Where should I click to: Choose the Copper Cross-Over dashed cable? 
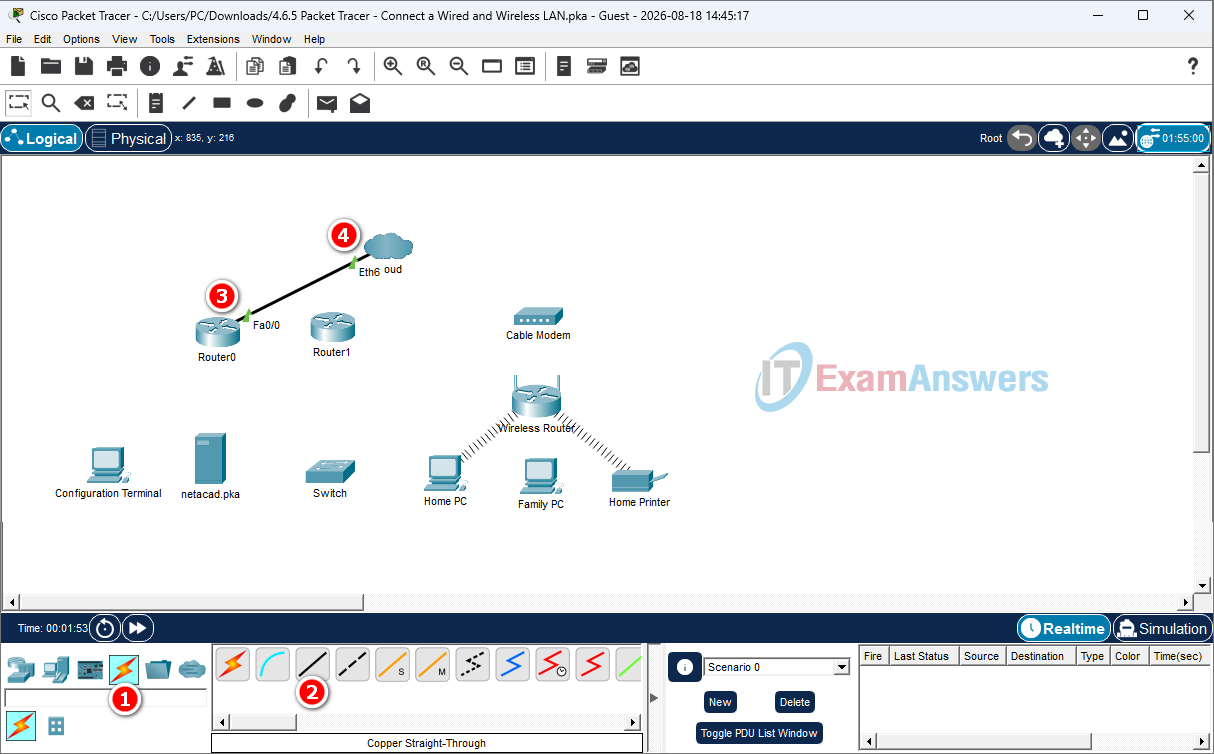tap(352, 664)
